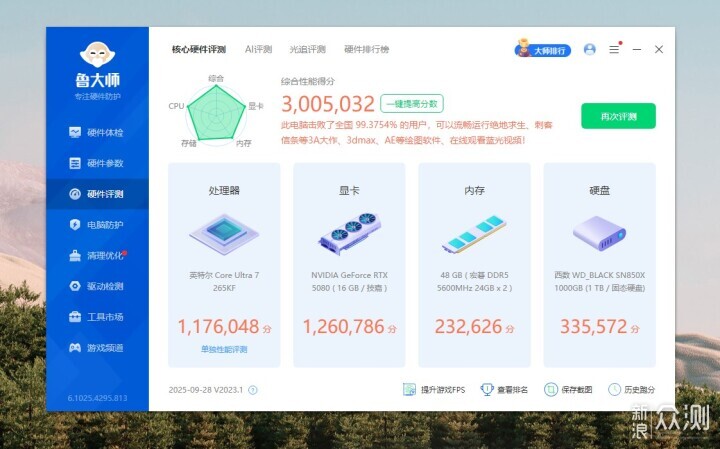Click the help icon beside version date
The width and height of the screenshot is (720, 449).
coord(253,390)
